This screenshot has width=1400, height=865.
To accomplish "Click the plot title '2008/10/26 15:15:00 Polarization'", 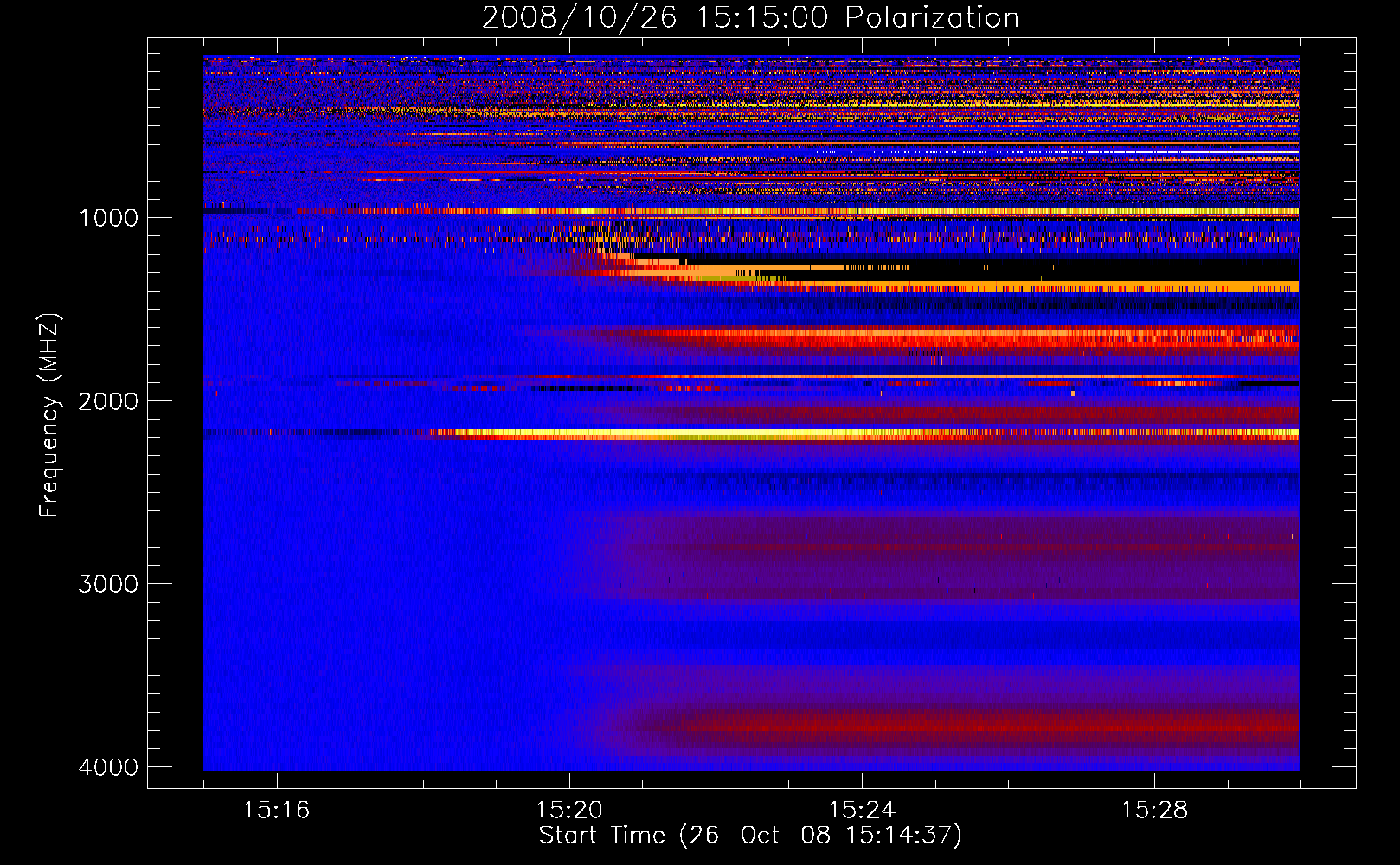I will [x=750, y=17].
